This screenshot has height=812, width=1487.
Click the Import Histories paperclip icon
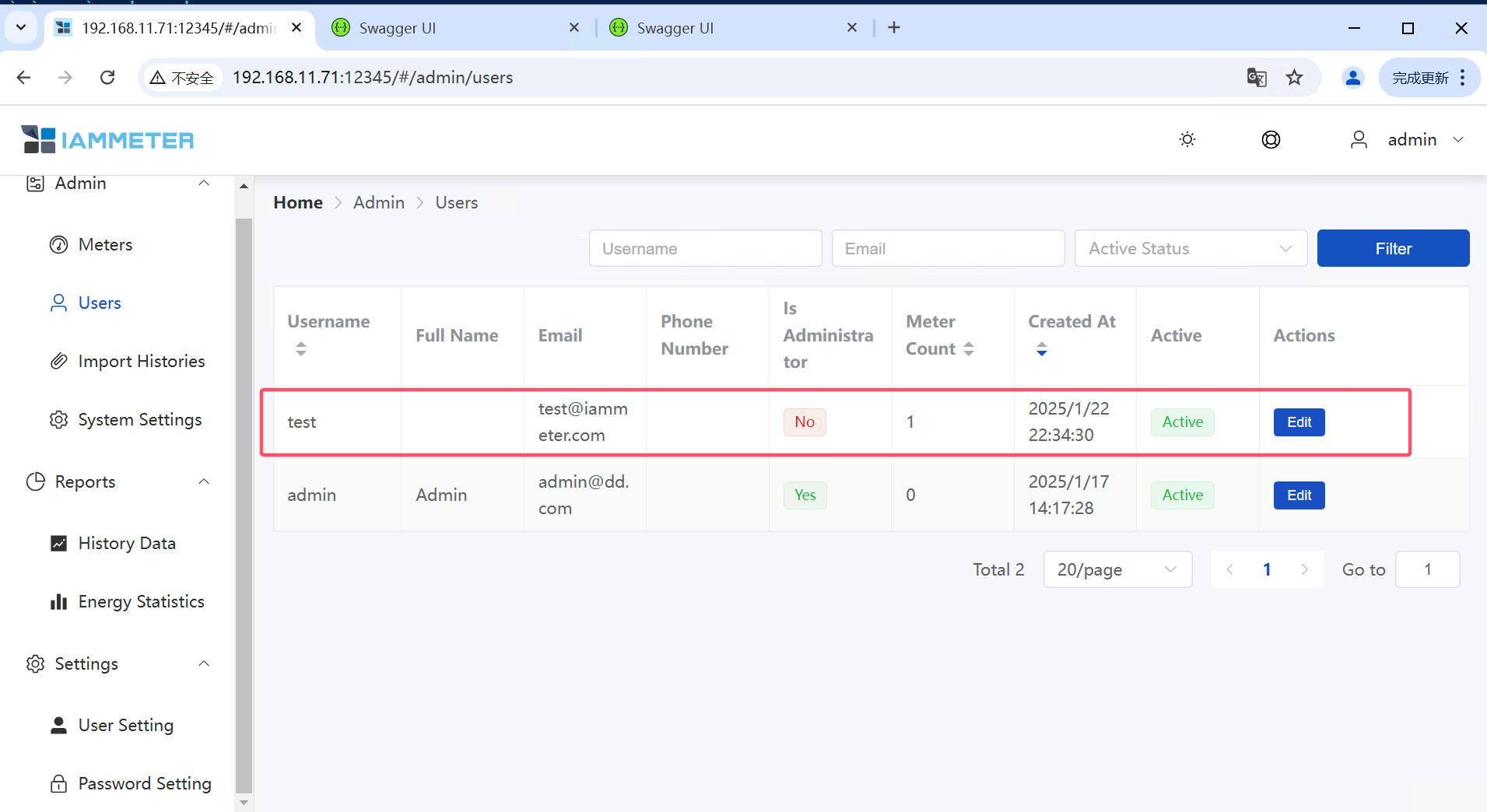click(59, 362)
